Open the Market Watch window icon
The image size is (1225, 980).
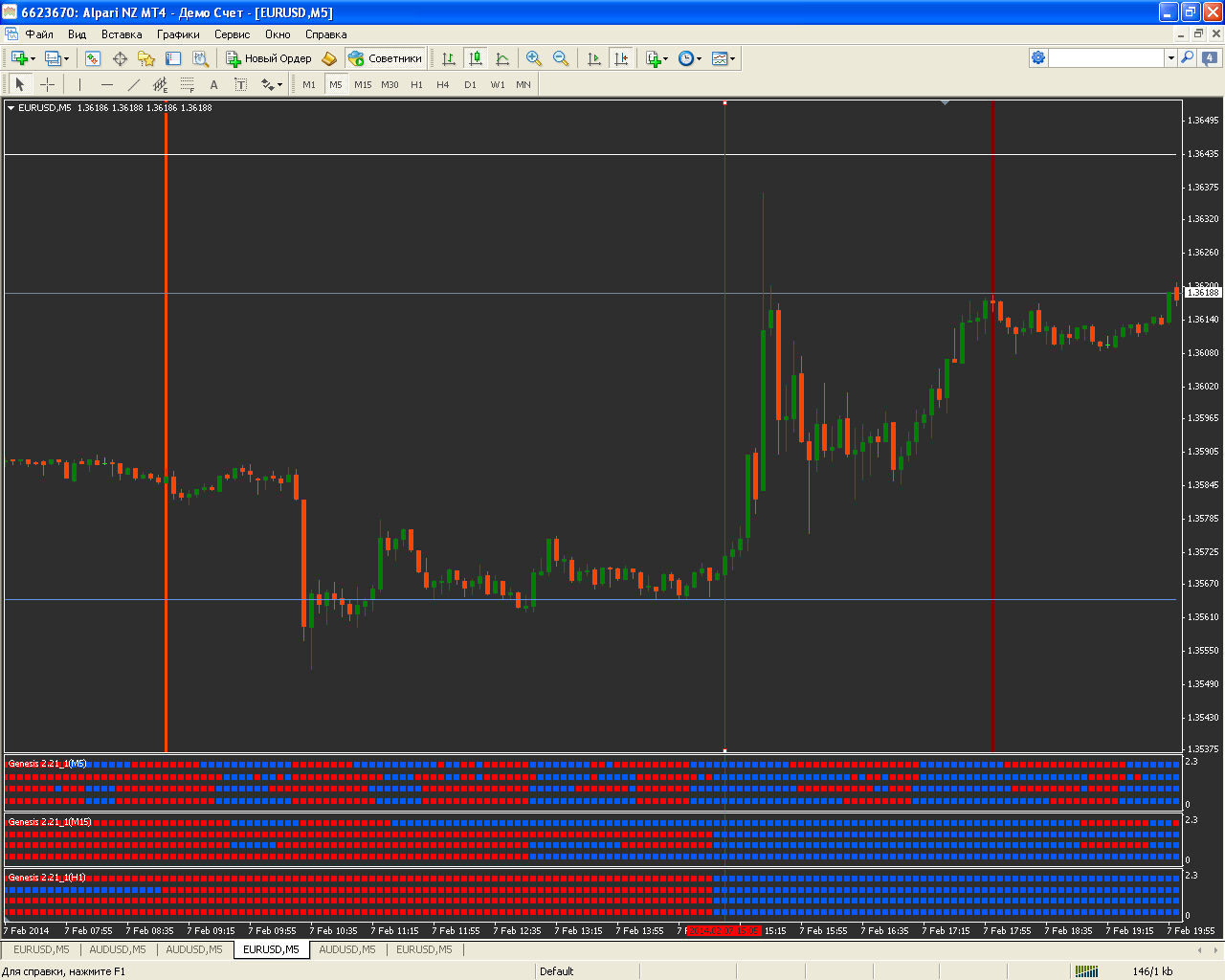(x=93, y=58)
